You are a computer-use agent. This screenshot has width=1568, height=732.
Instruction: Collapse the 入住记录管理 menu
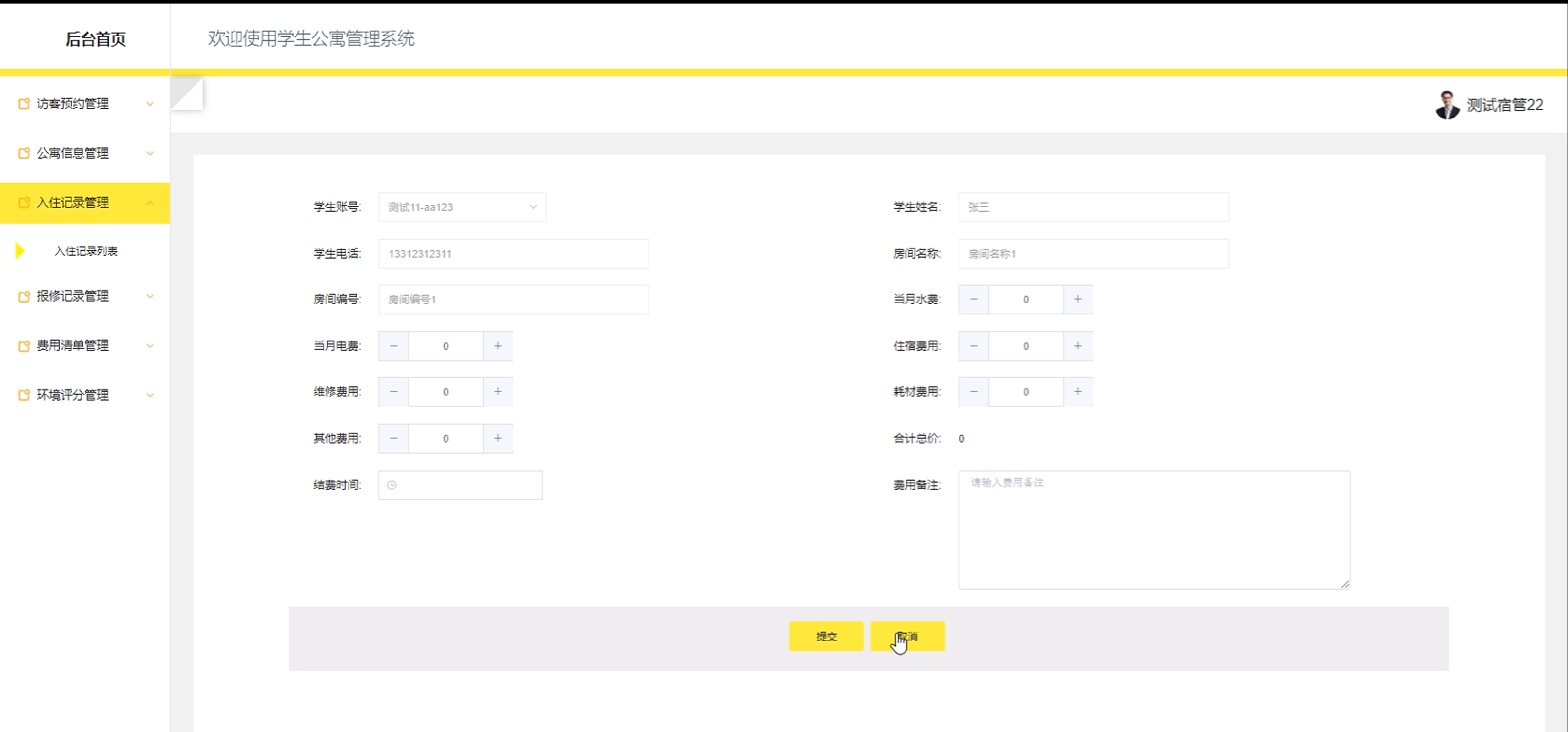pos(85,203)
